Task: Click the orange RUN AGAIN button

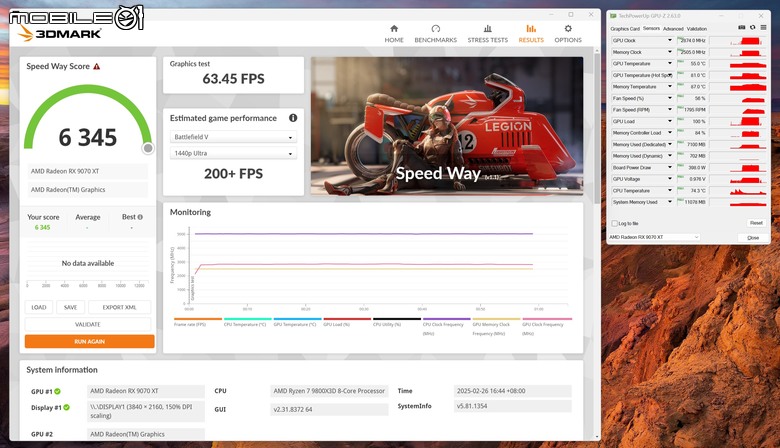Action: (x=90, y=342)
